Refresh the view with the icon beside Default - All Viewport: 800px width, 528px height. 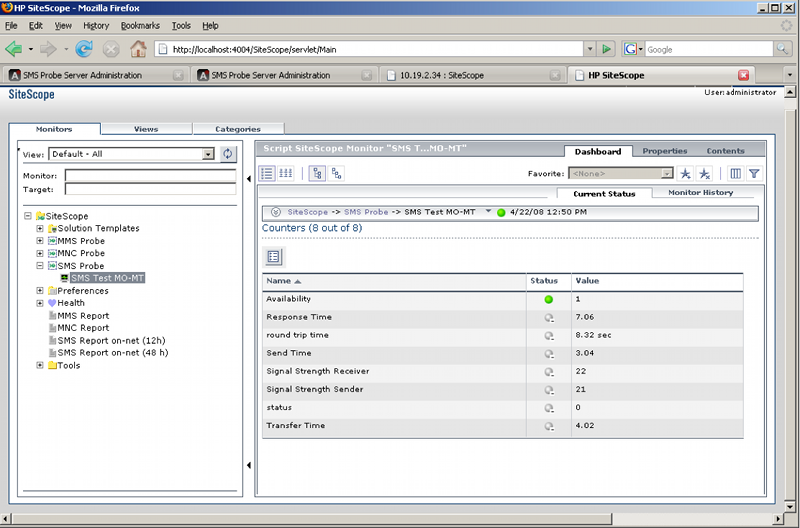click(228, 154)
